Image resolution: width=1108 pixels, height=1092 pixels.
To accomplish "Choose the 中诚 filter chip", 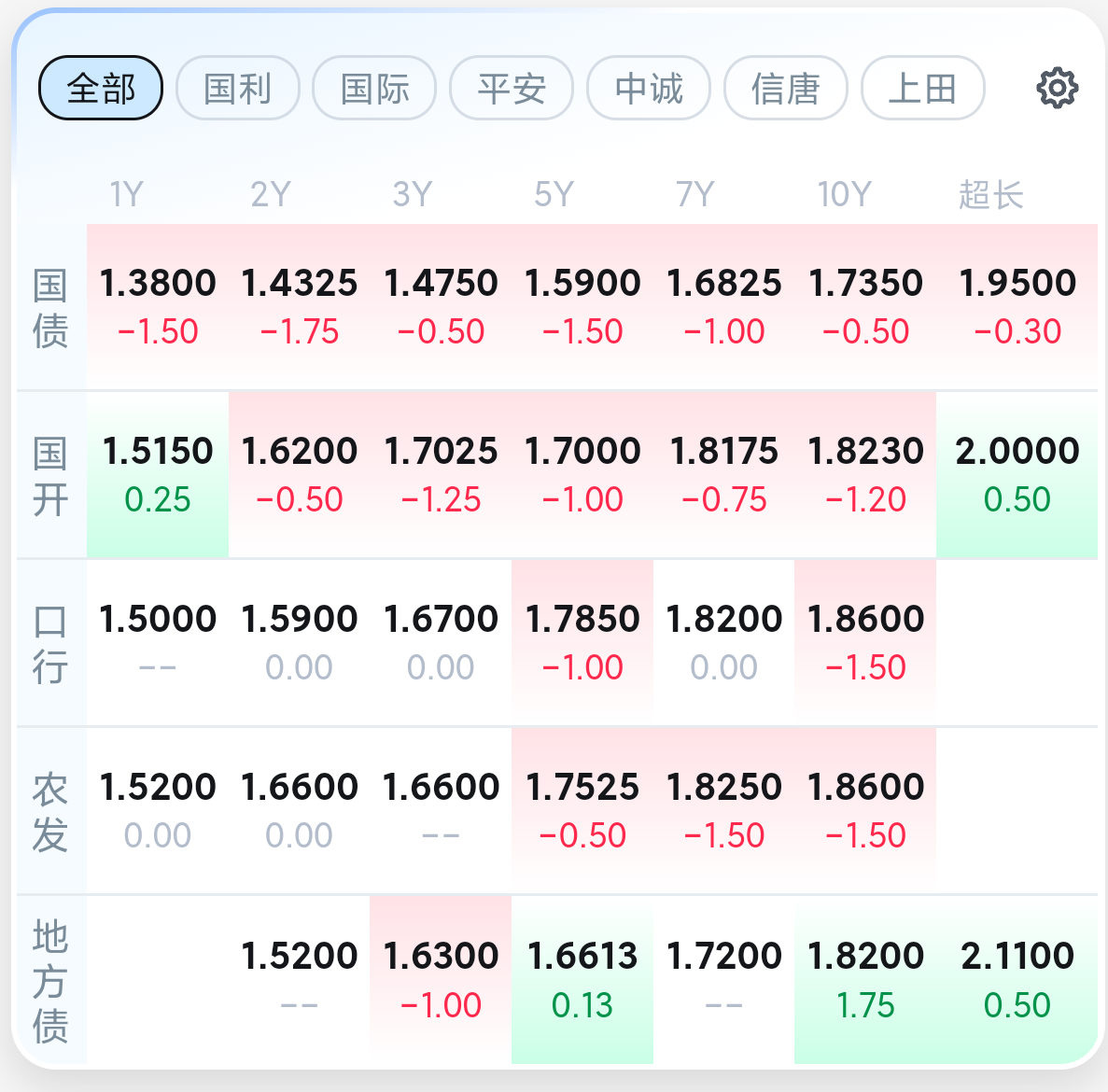I will (x=649, y=89).
